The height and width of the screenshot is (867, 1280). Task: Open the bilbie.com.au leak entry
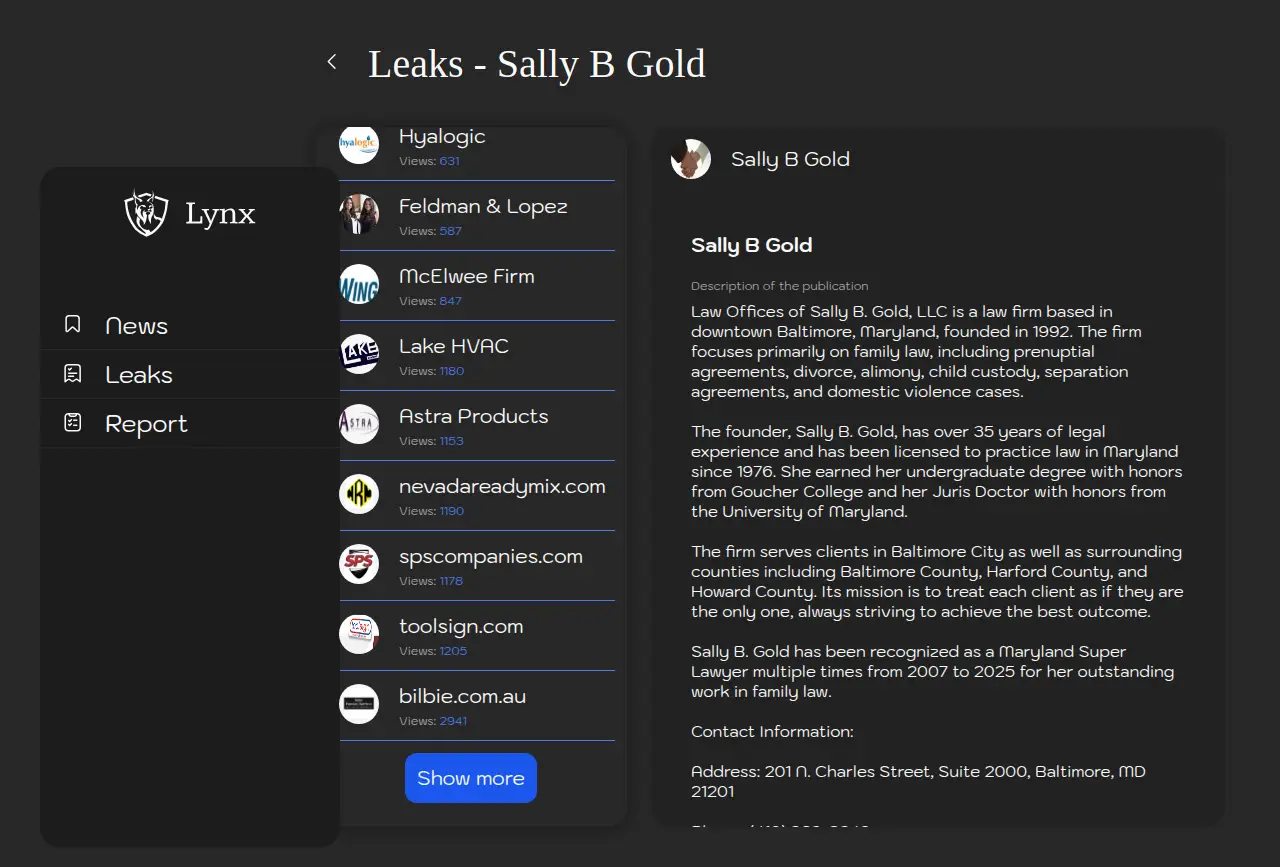[462, 697]
